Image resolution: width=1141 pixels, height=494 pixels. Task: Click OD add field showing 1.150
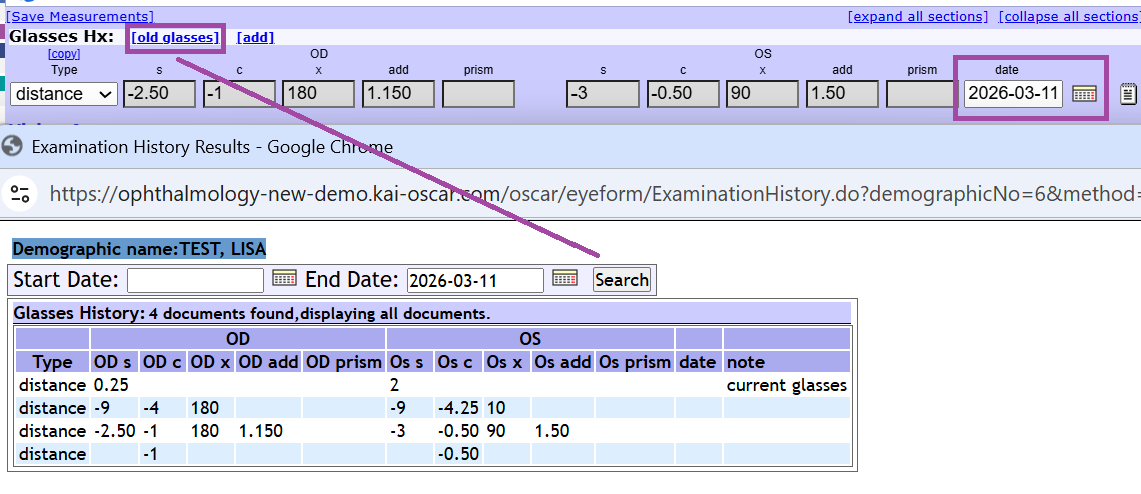[399, 94]
